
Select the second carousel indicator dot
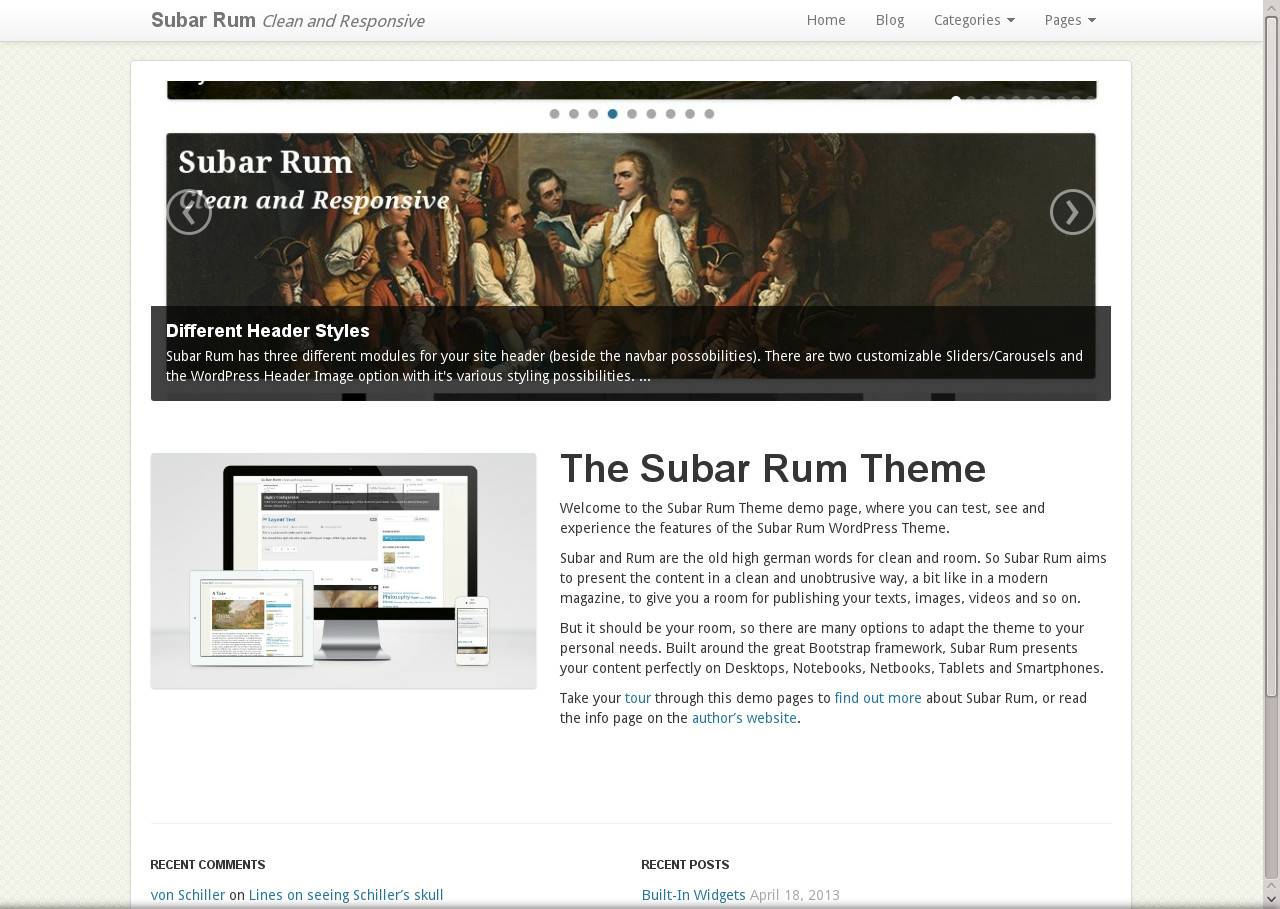pyautogui.click(x=574, y=114)
